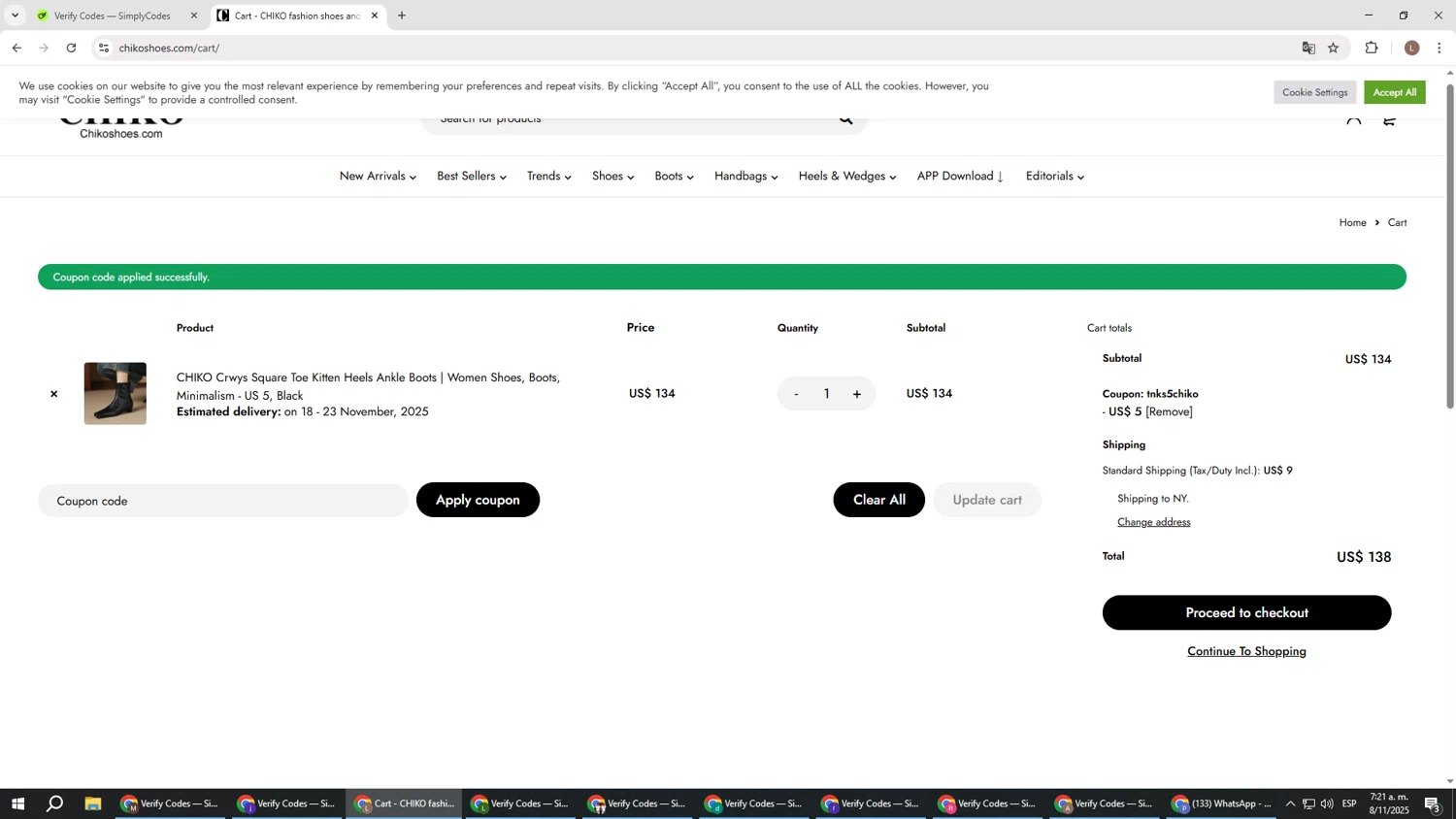The width and height of the screenshot is (1456, 819).
Task: Click Home breadcrumb link
Action: pyautogui.click(x=1352, y=223)
